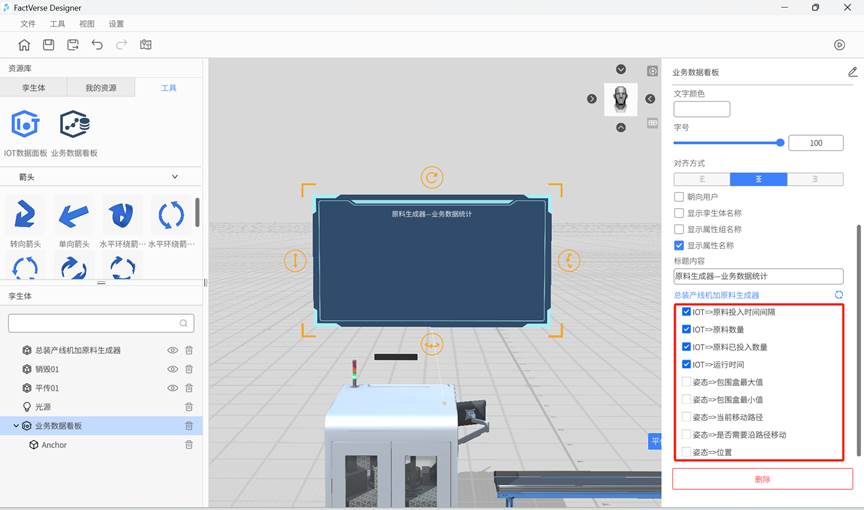This screenshot has width=864, height=510.
Task: Open the 文件 menu
Action: pyautogui.click(x=28, y=23)
